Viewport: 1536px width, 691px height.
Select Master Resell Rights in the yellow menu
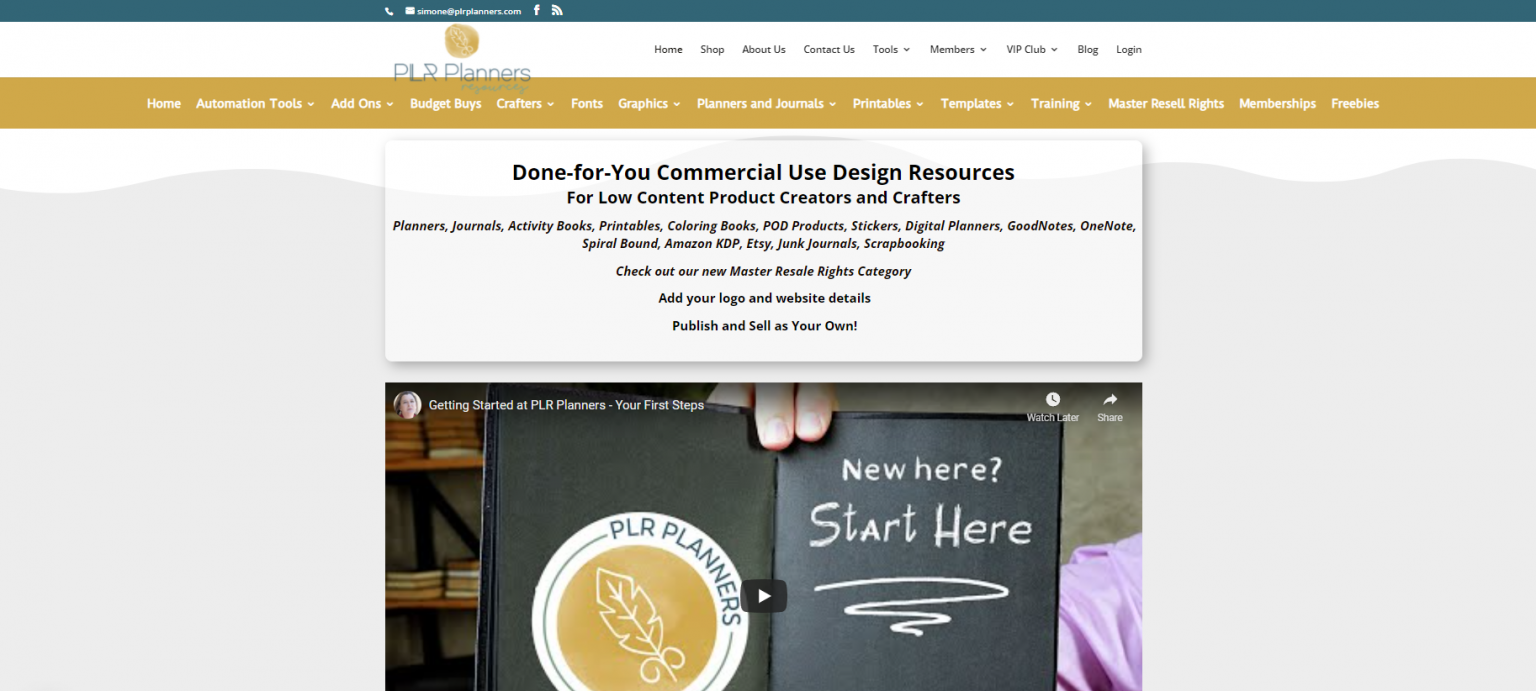point(1165,103)
